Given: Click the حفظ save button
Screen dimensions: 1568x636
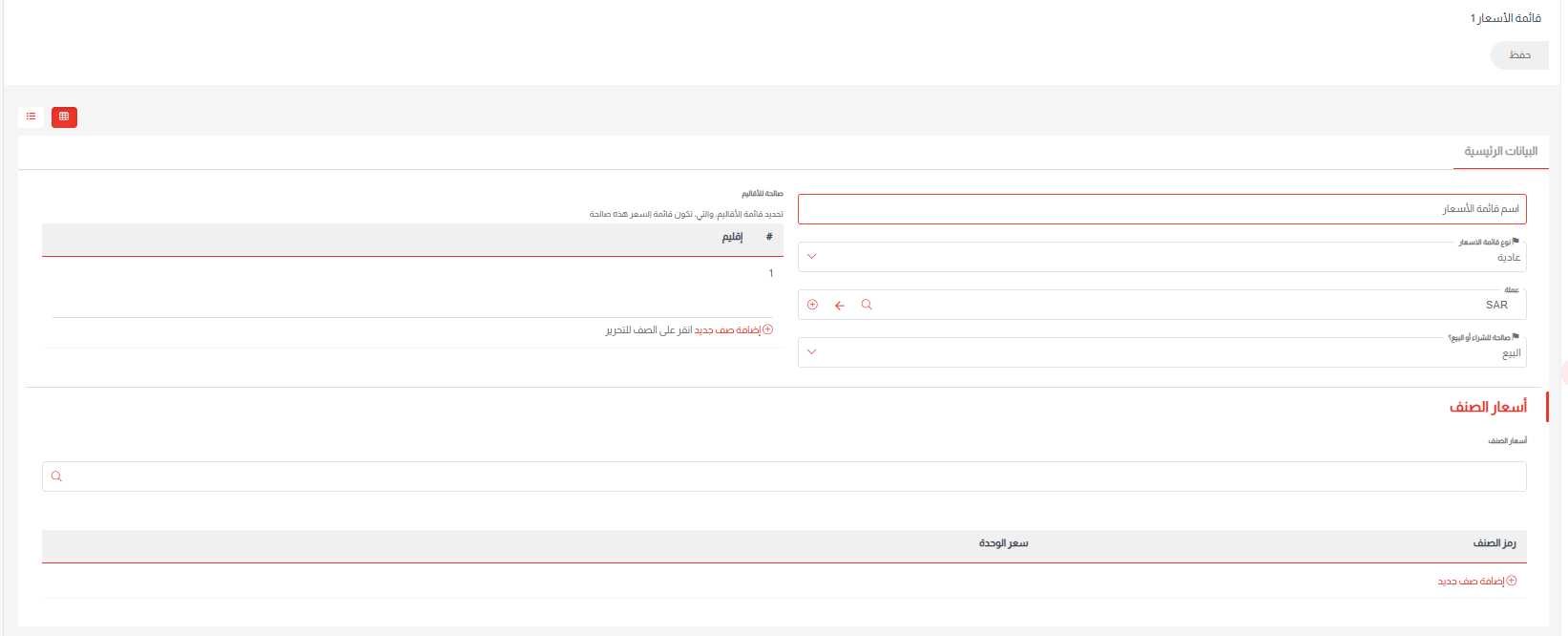Looking at the screenshot, I should click(x=1518, y=54).
